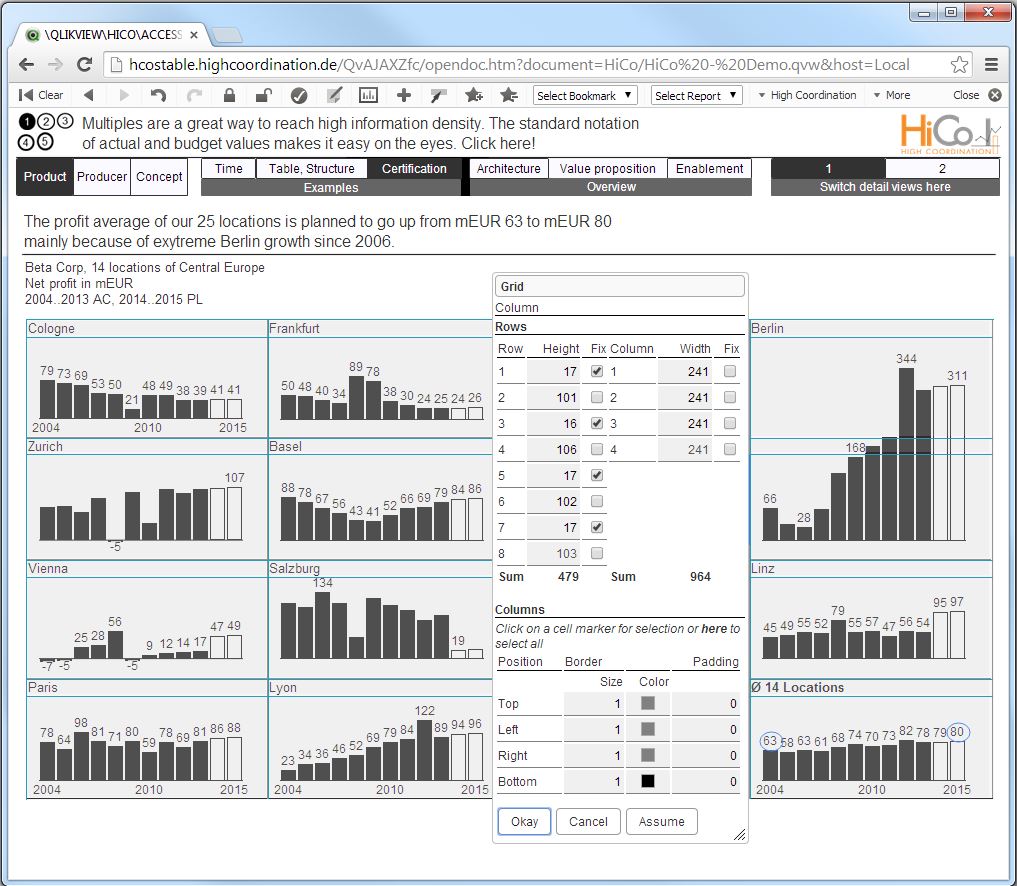Edit the Bottom padding value 0
1017x886 pixels.
click(x=706, y=781)
